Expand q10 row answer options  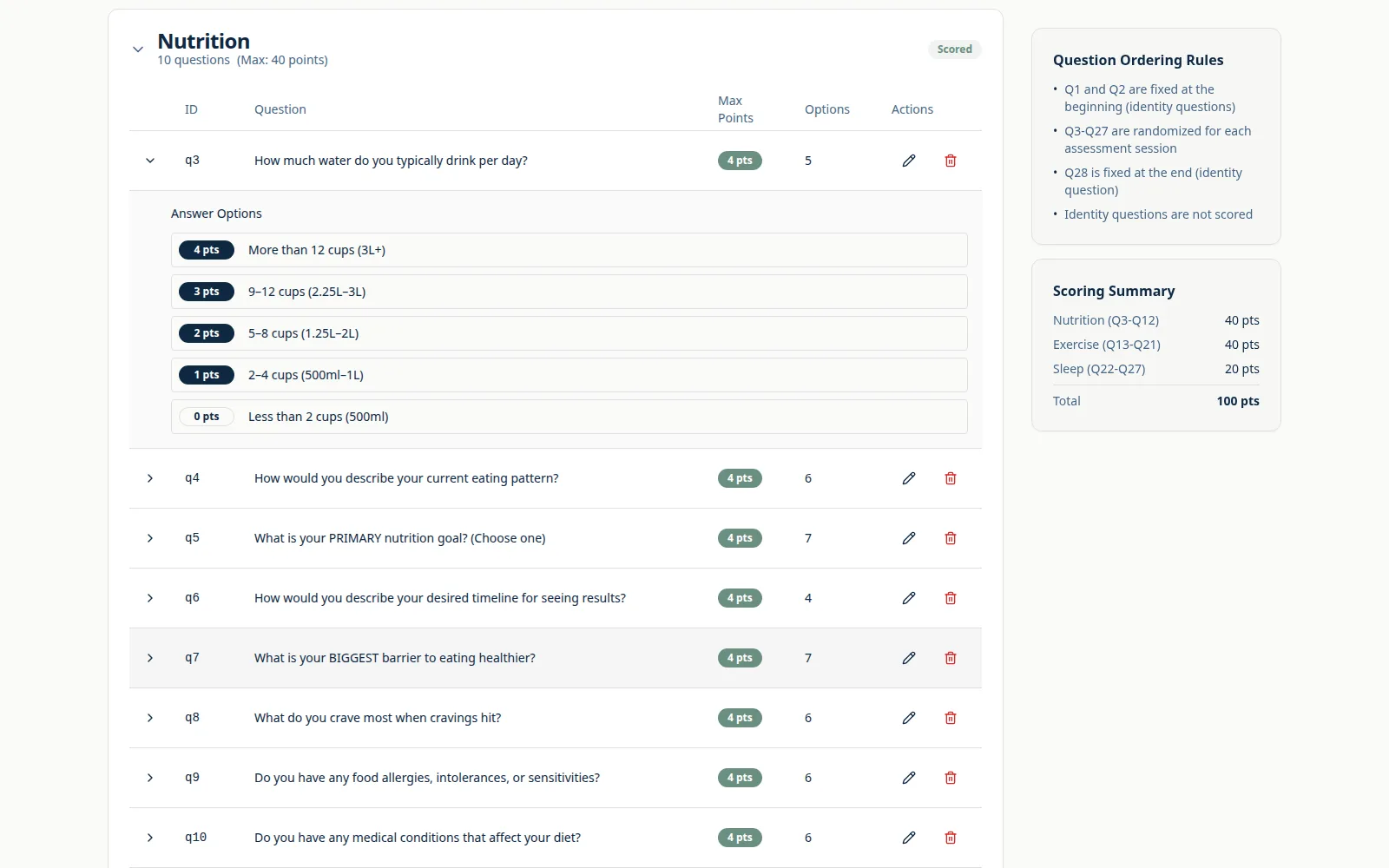pos(150,838)
